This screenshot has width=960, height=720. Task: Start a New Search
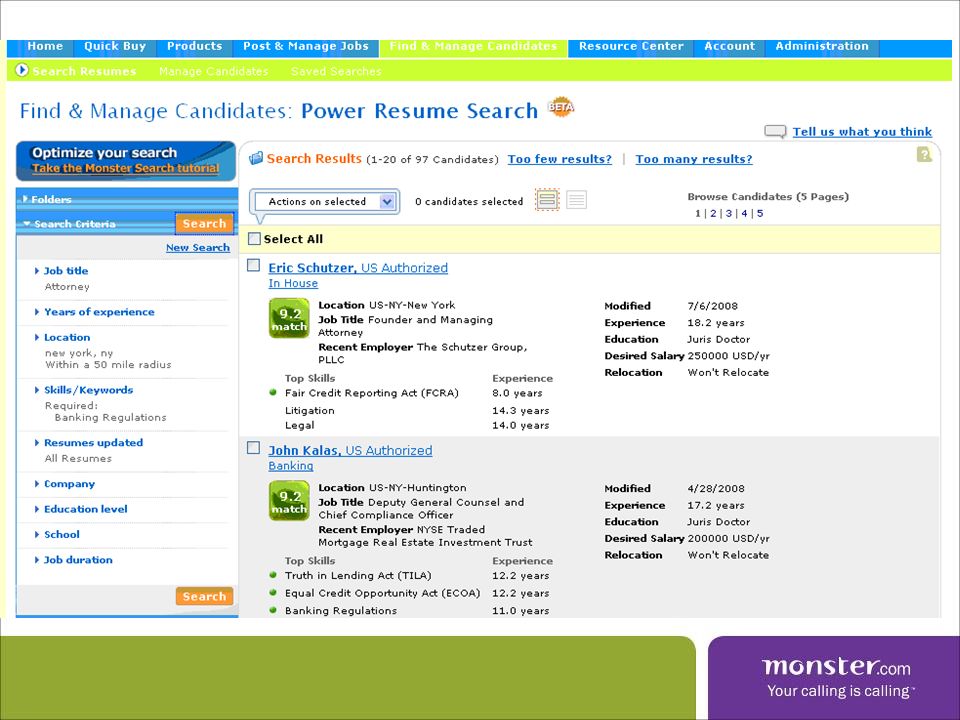pyautogui.click(x=198, y=247)
